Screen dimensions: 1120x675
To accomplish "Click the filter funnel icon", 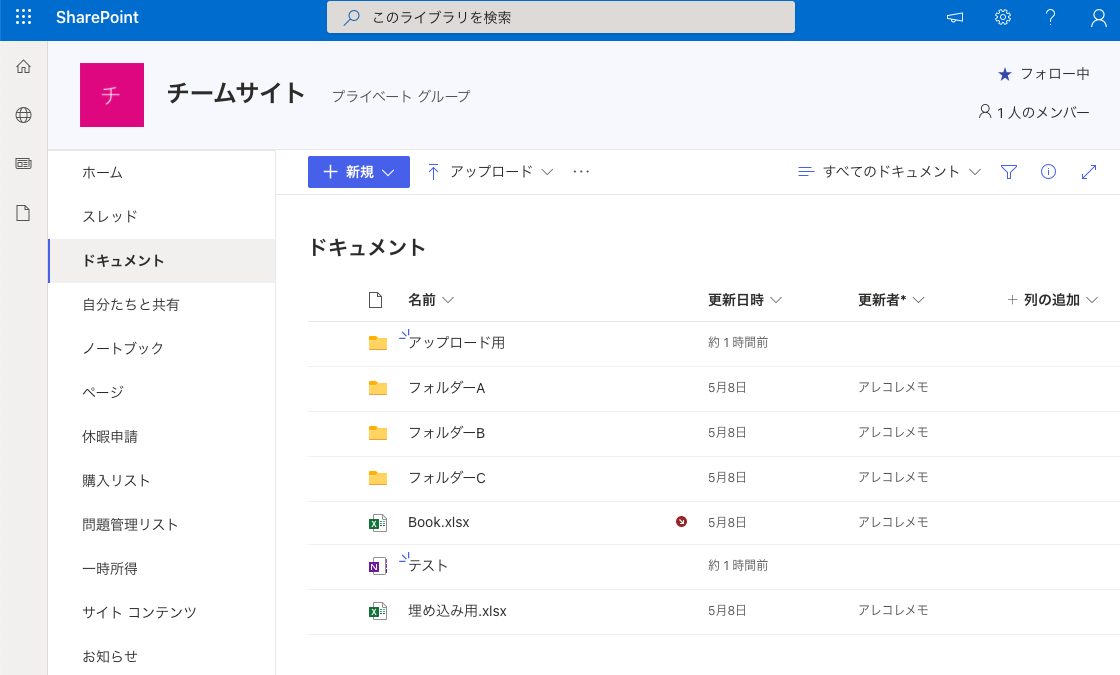I will pyautogui.click(x=1008, y=172).
